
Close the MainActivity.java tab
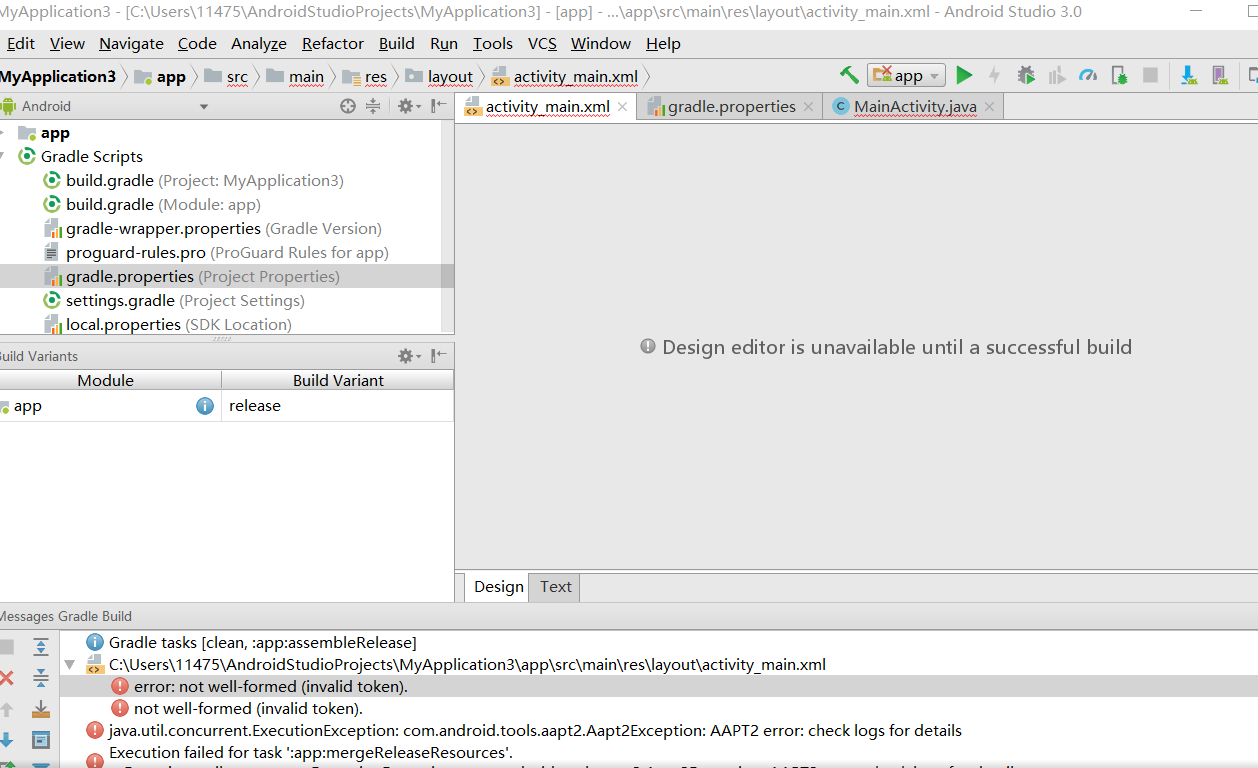tap(989, 107)
